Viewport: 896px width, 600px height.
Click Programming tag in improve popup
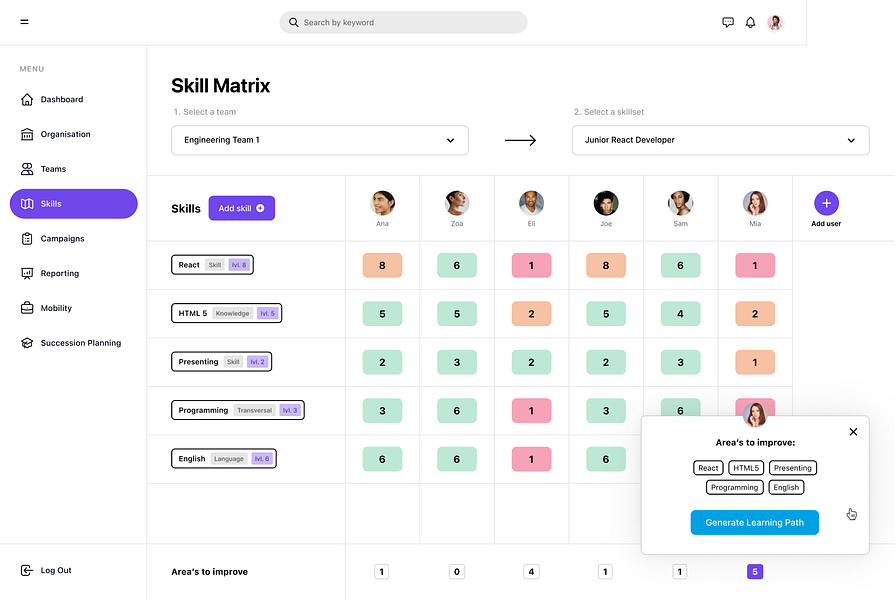pos(734,487)
